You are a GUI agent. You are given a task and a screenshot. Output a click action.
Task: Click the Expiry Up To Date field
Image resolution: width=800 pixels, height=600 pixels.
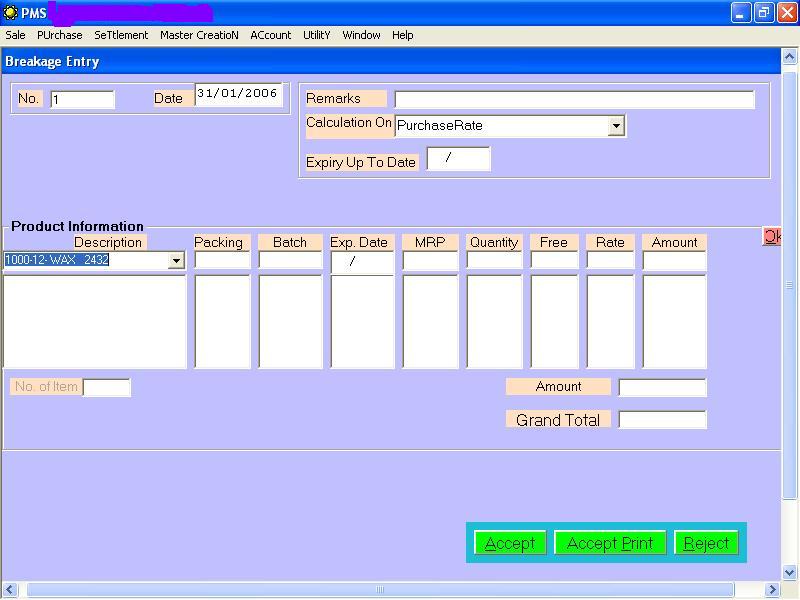click(458, 158)
